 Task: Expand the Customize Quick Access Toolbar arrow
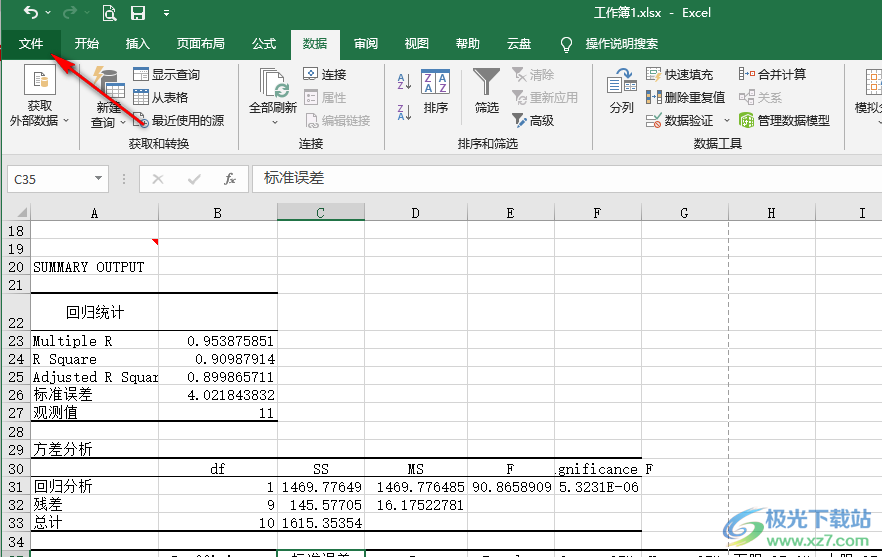166,13
